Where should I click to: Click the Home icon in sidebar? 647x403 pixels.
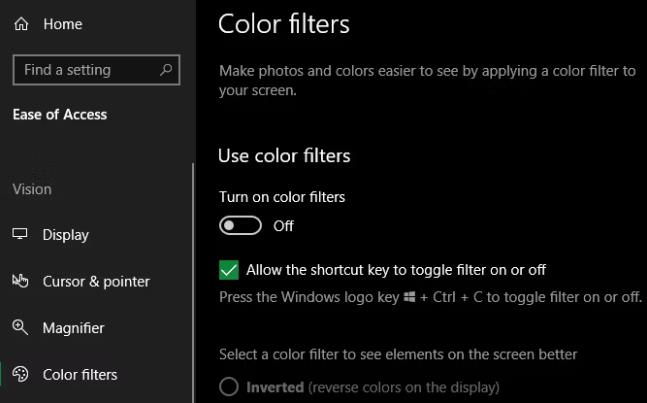pyautogui.click(x=21, y=24)
